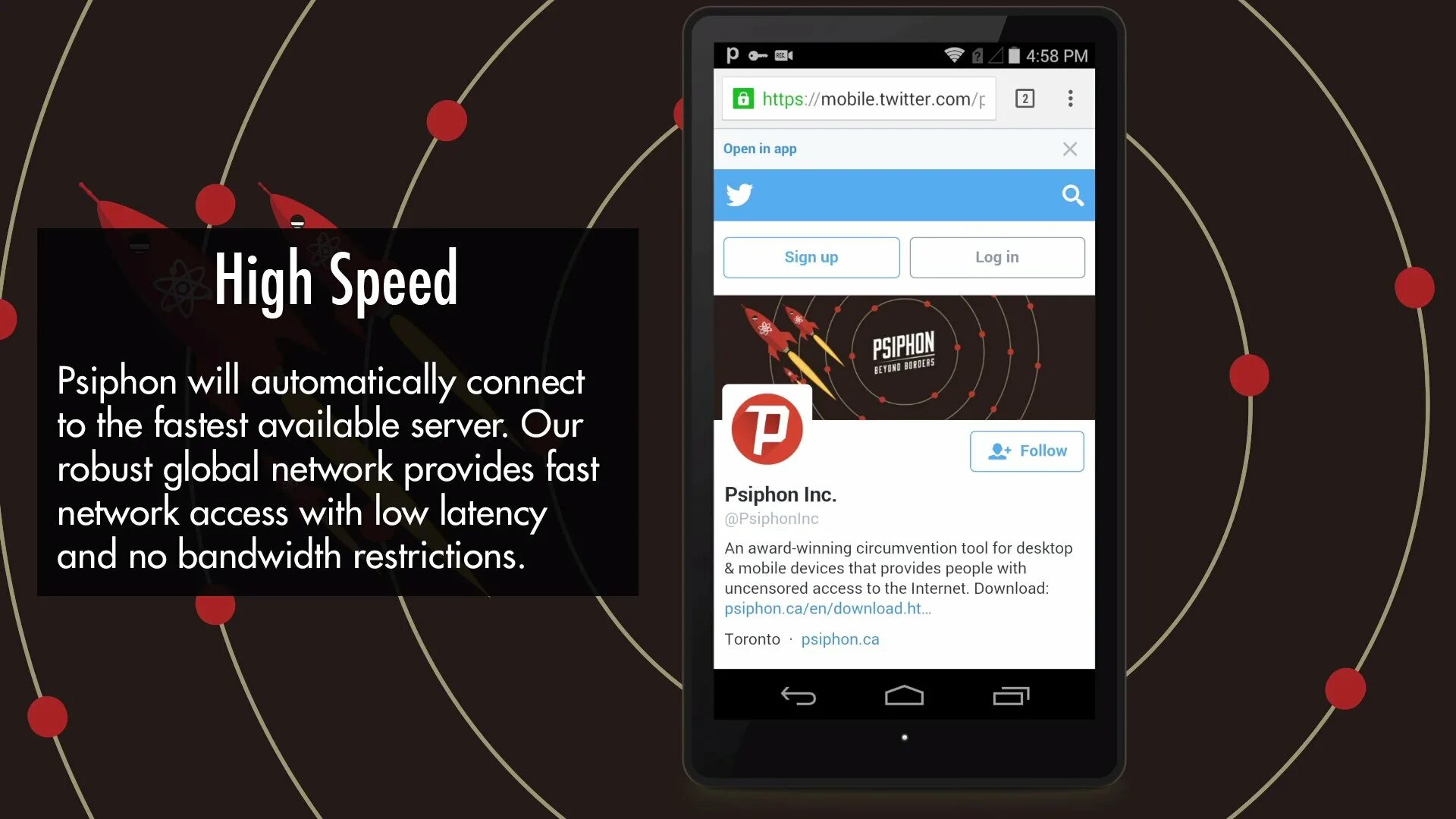Click the Sign up button on Twitter
Image resolution: width=1456 pixels, height=819 pixels.
click(812, 257)
